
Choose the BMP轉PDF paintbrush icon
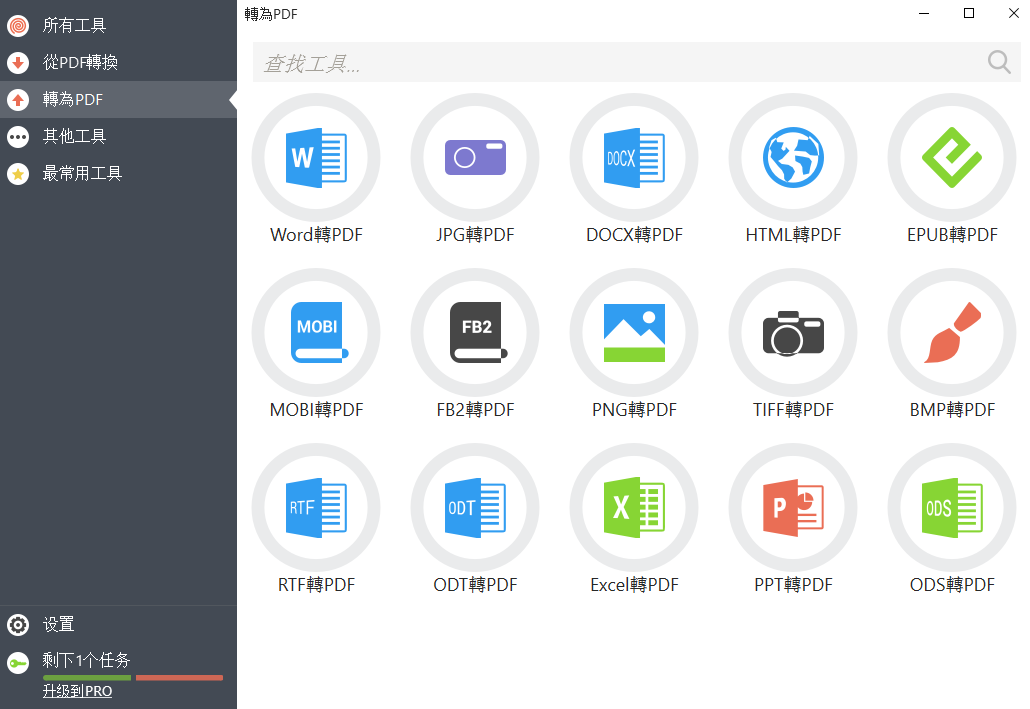(x=952, y=332)
